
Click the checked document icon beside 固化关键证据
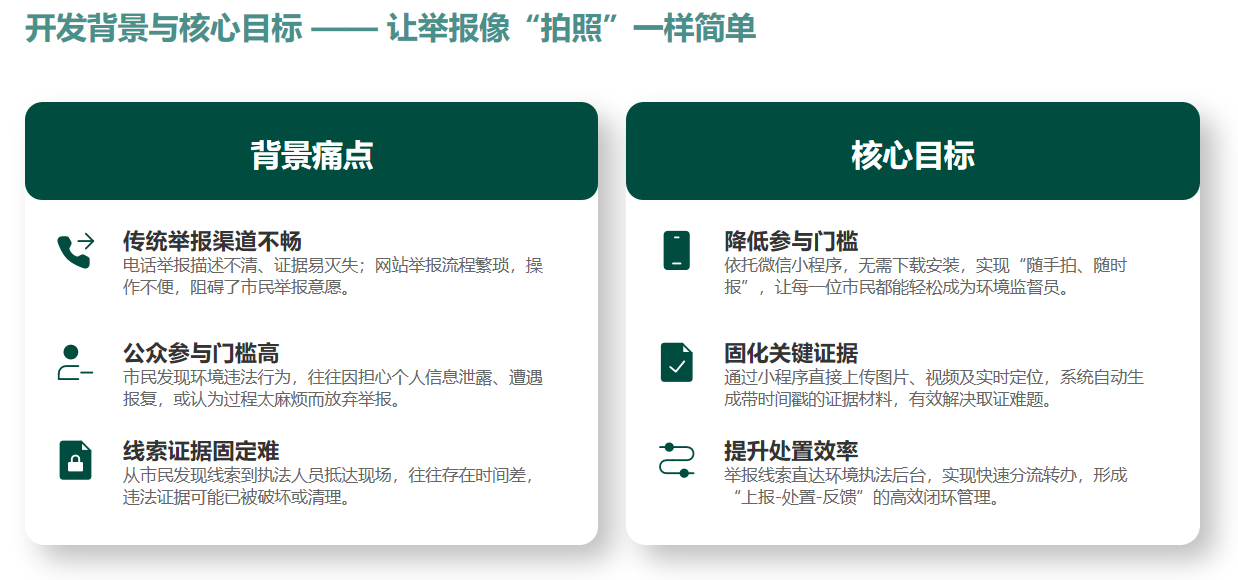(677, 362)
